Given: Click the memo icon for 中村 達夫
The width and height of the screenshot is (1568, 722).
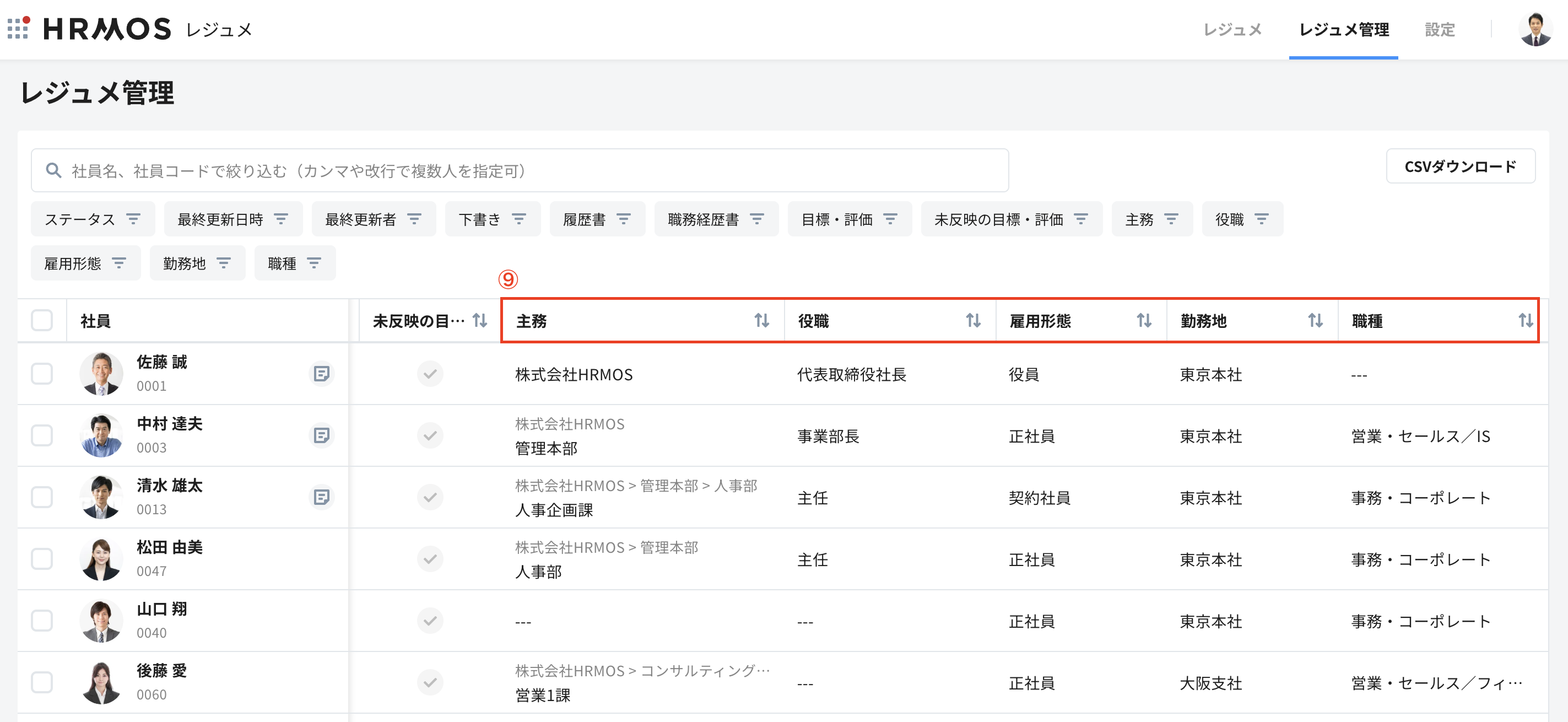Looking at the screenshot, I should tap(321, 435).
